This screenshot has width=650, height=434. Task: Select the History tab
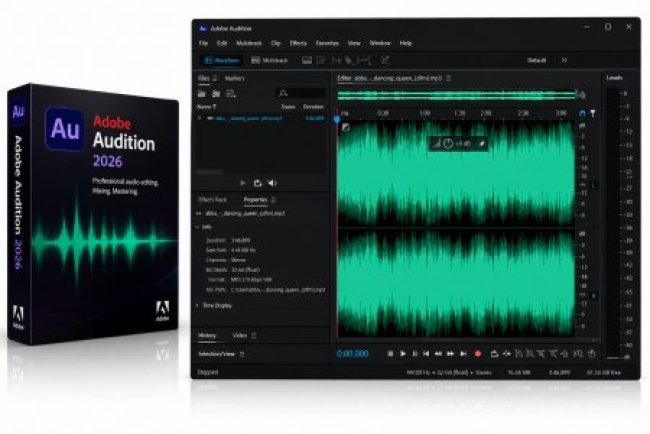[207, 336]
